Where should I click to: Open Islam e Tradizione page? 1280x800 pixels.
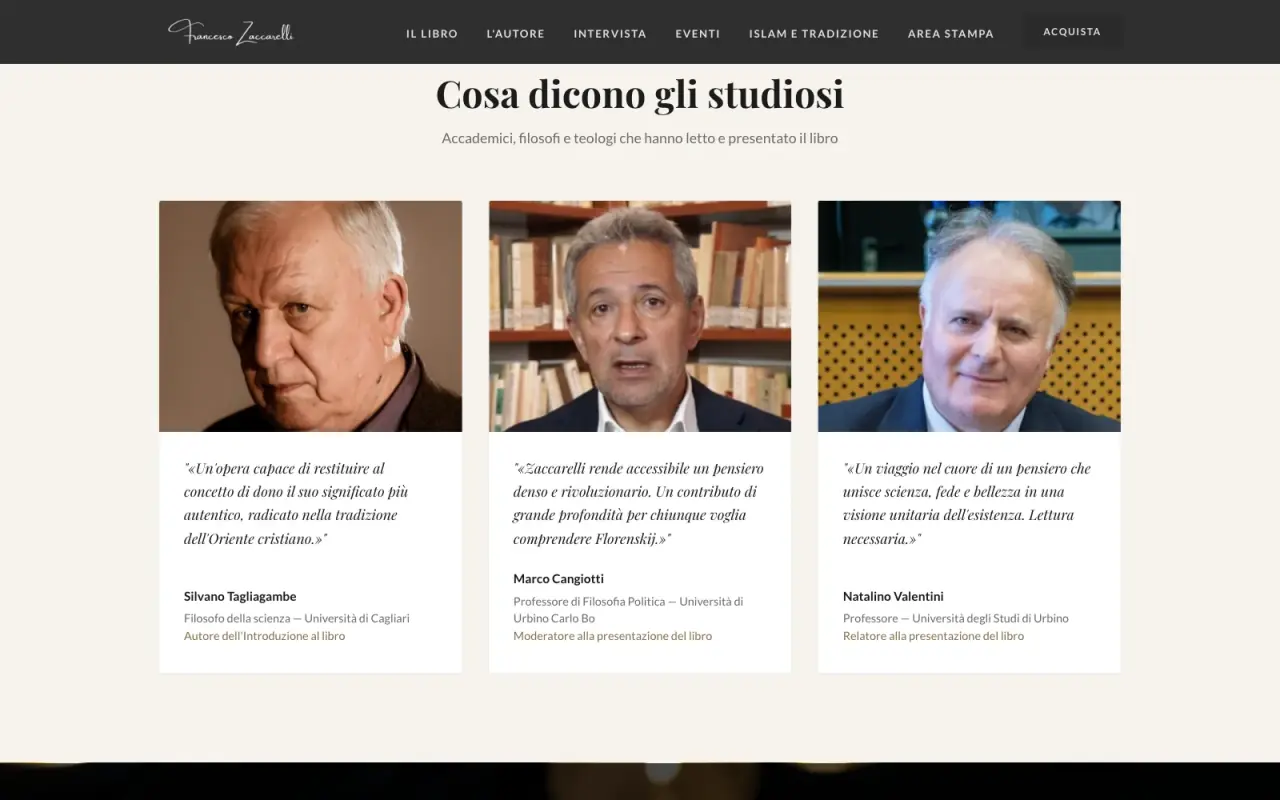[x=814, y=34]
